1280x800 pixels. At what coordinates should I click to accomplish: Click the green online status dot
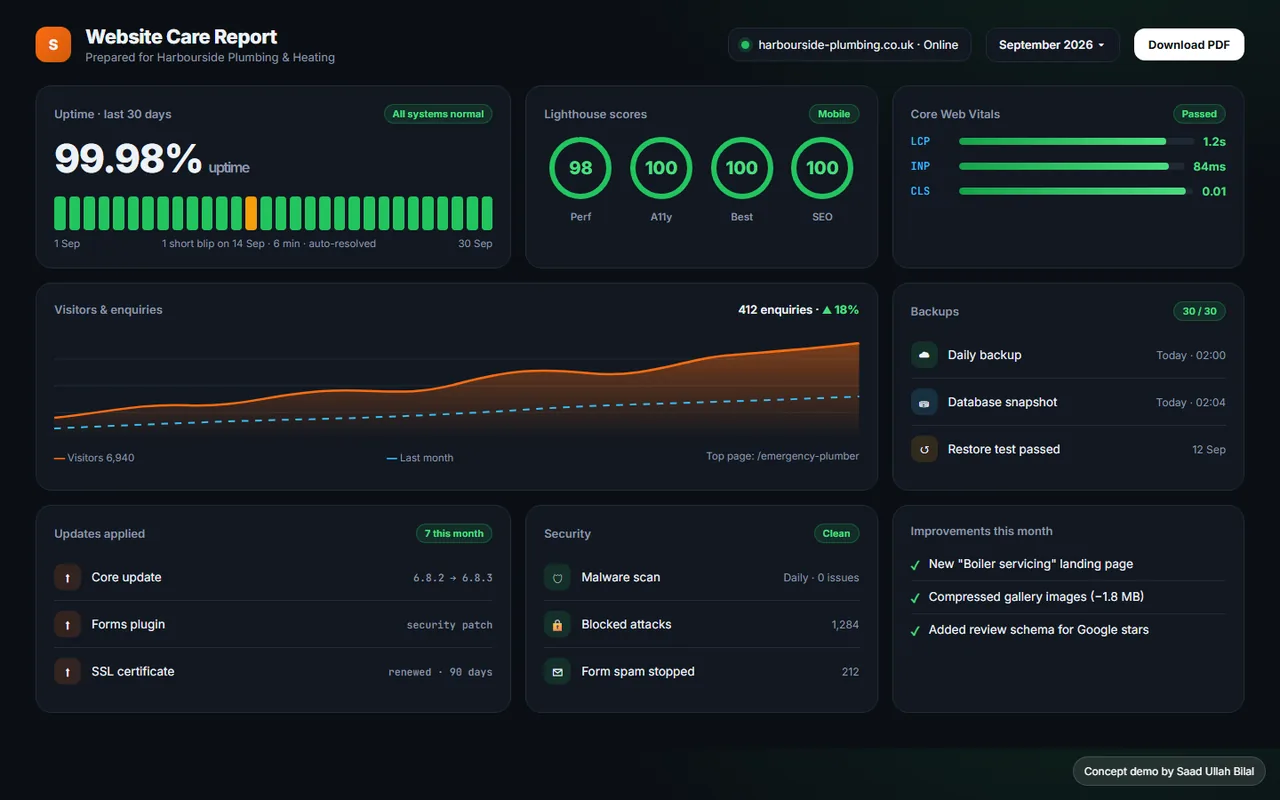pos(745,45)
